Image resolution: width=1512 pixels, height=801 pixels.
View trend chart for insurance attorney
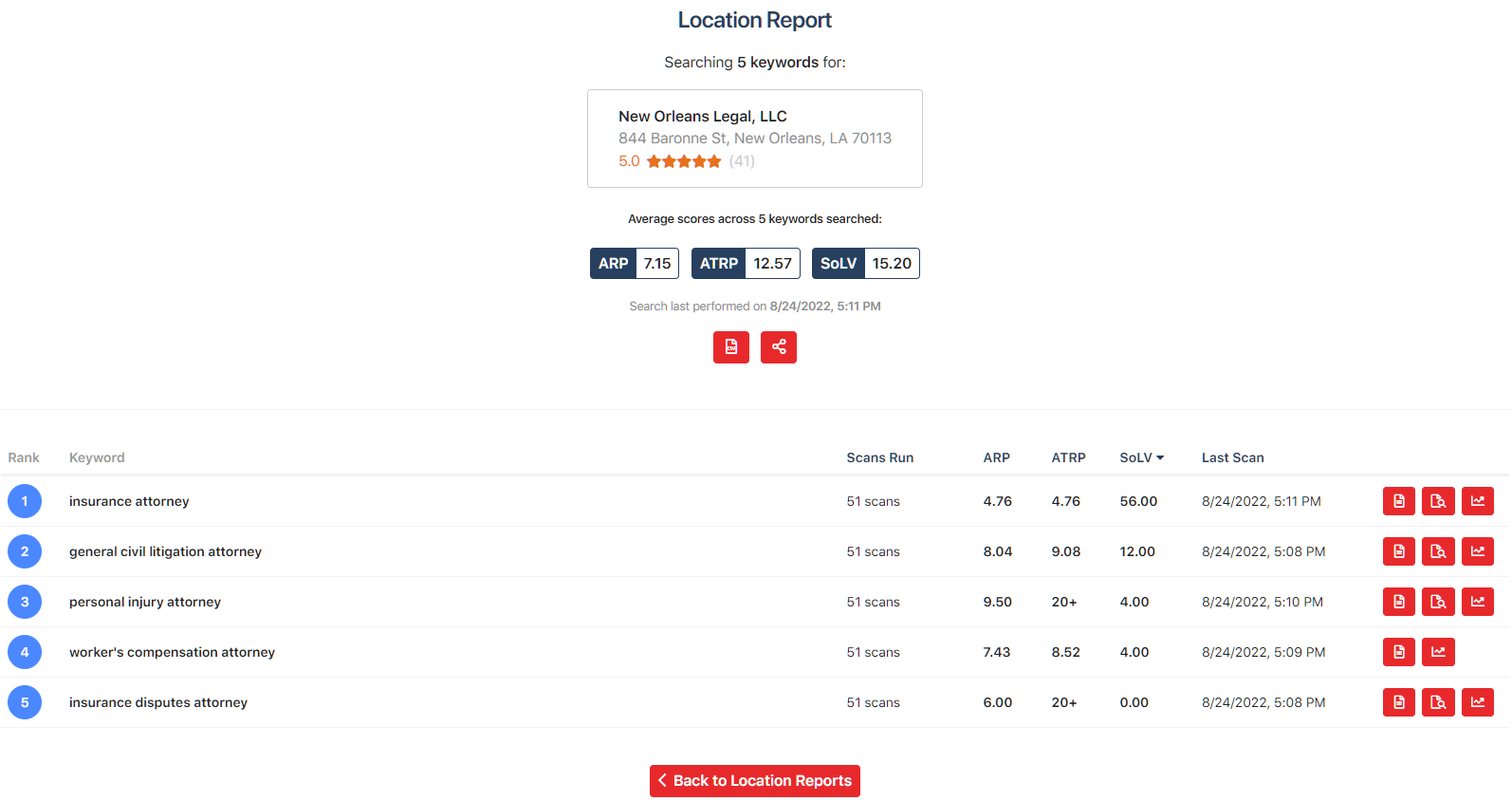(1477, 501)
